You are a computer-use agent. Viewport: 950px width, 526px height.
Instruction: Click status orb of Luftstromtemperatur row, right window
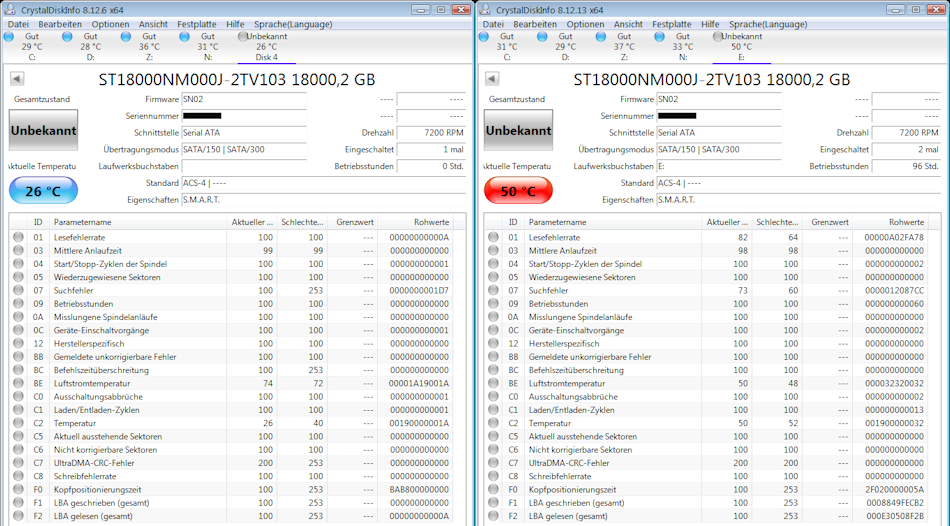coord(493,383)
